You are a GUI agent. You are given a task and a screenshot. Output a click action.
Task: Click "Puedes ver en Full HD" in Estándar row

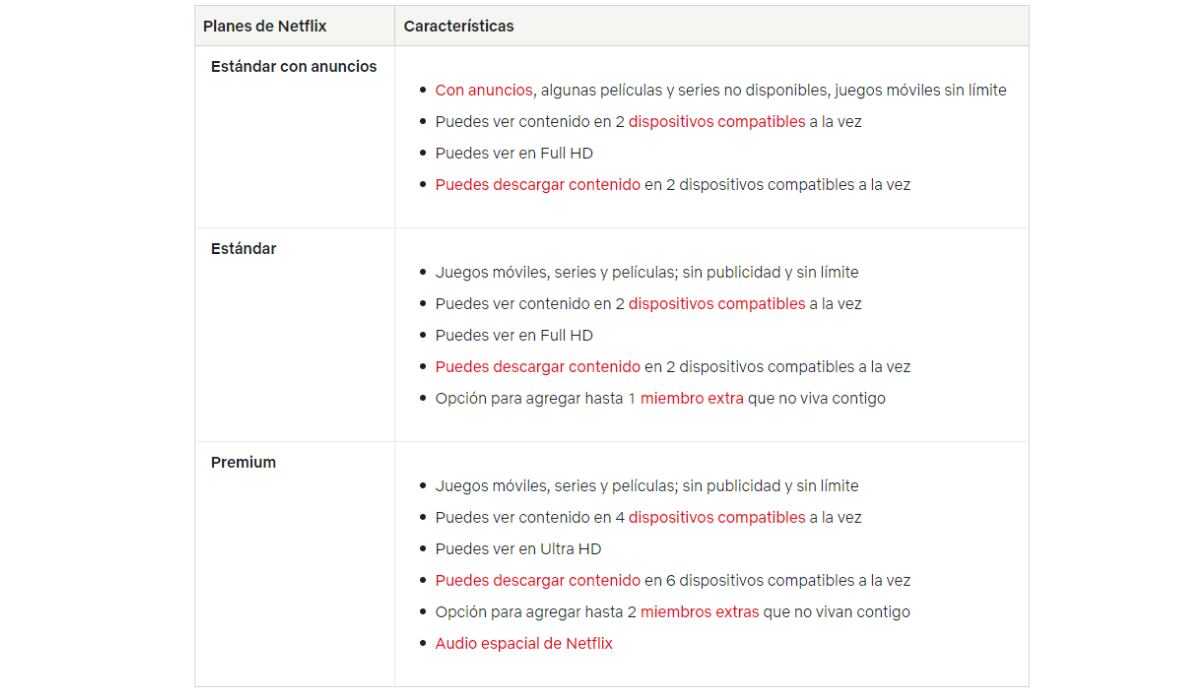tap(514, 335)
